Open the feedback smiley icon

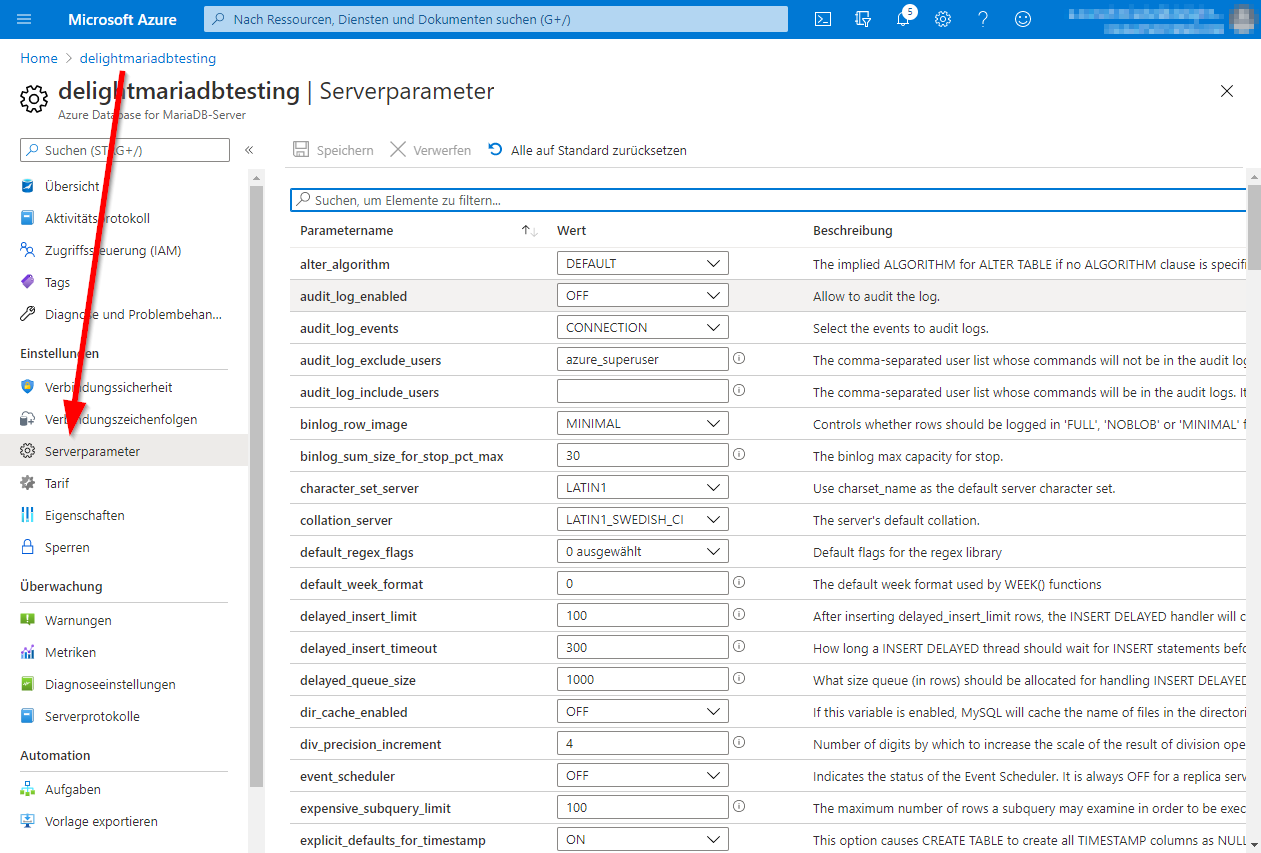[x=1023, y=19]
